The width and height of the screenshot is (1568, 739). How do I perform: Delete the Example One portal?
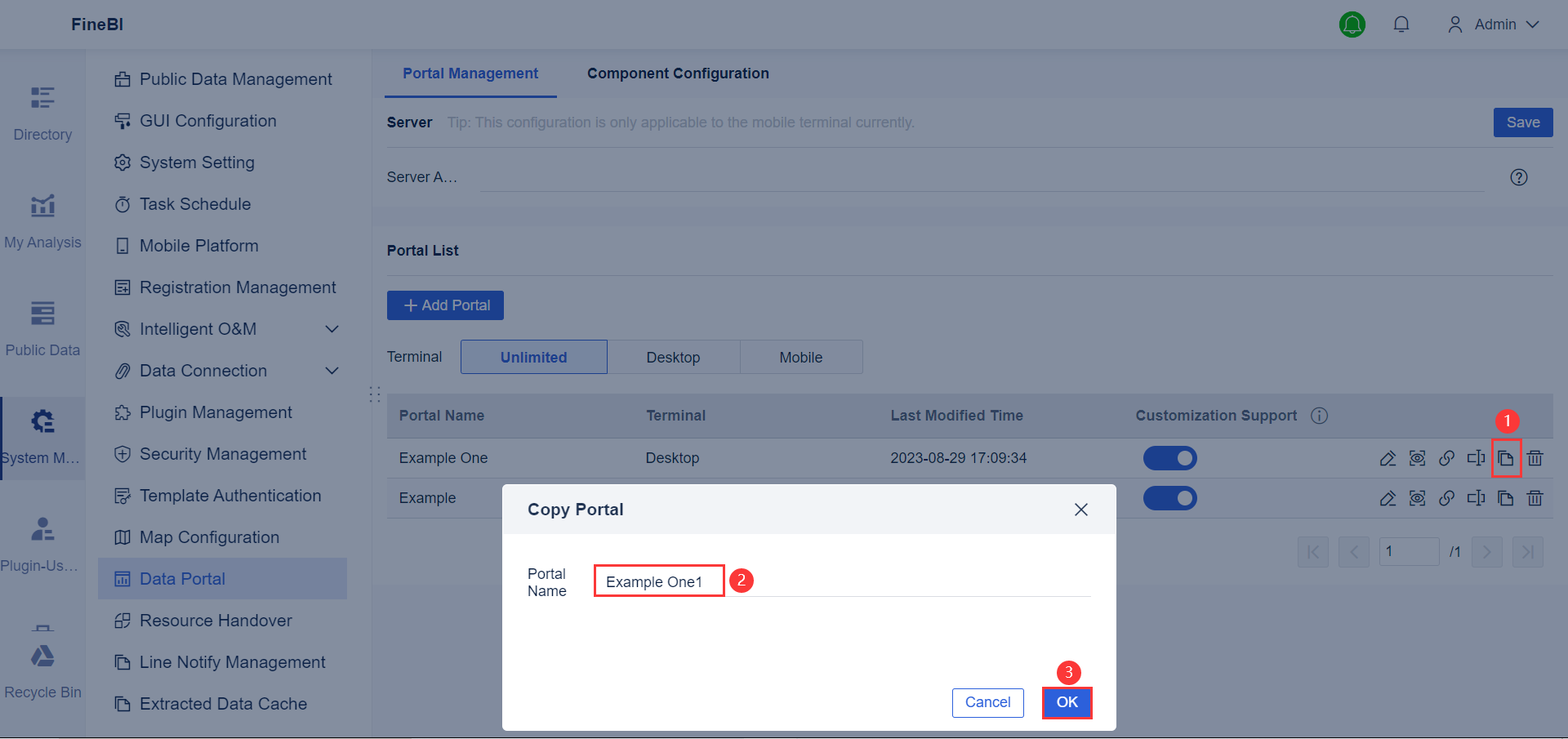(1535, 458)
